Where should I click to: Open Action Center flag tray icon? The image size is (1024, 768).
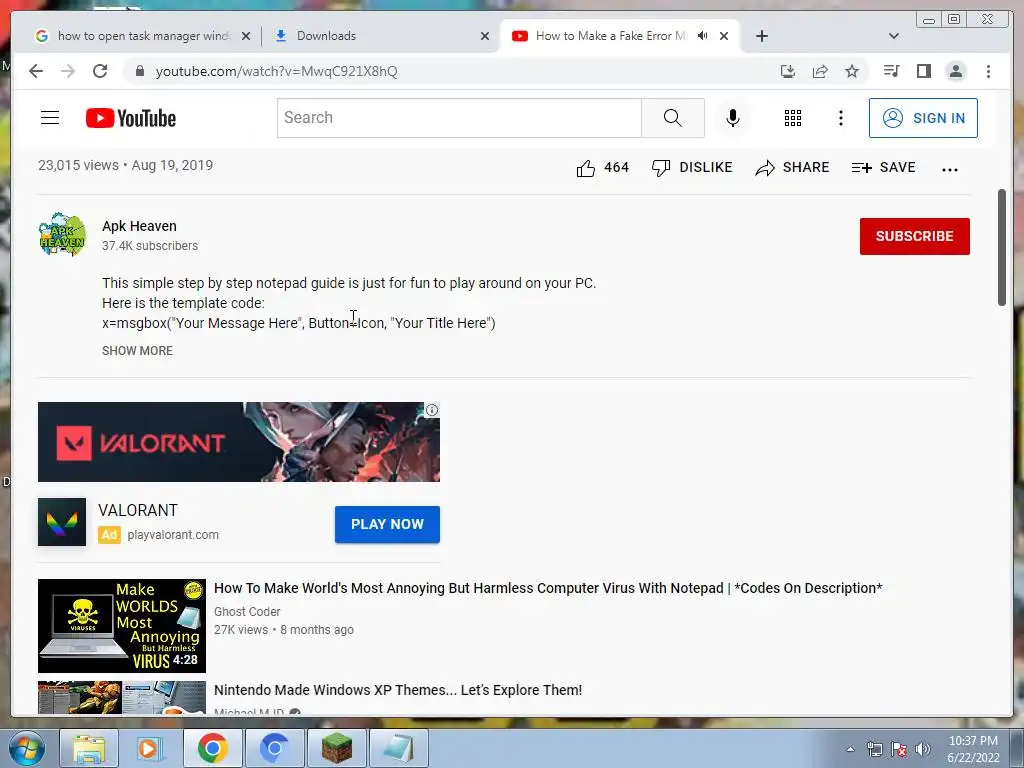coord(899,750)
